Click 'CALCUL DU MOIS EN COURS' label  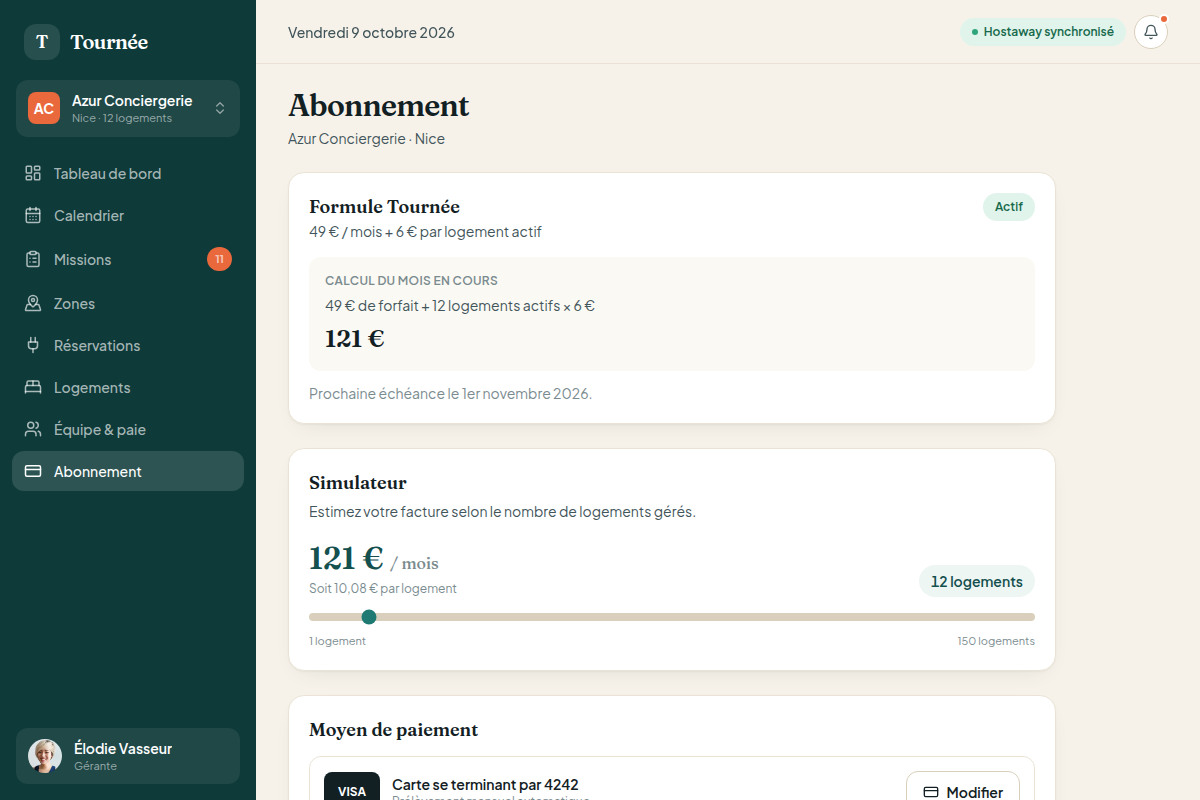[411, 281]
